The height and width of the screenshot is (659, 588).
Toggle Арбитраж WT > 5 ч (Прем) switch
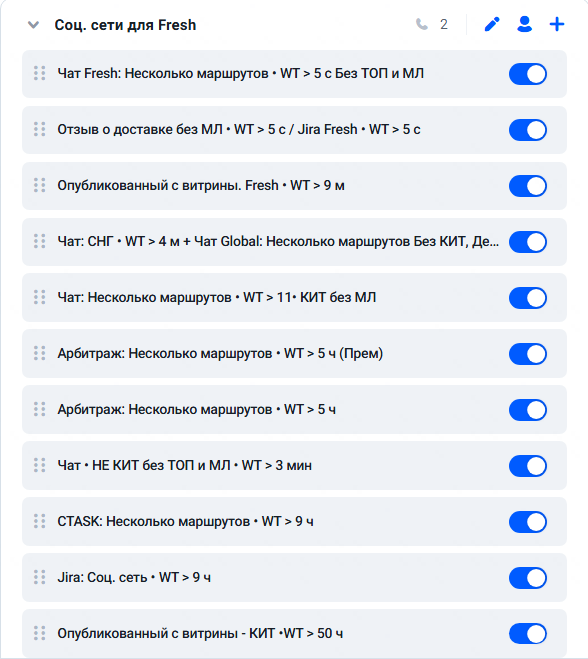pos(528,354)
